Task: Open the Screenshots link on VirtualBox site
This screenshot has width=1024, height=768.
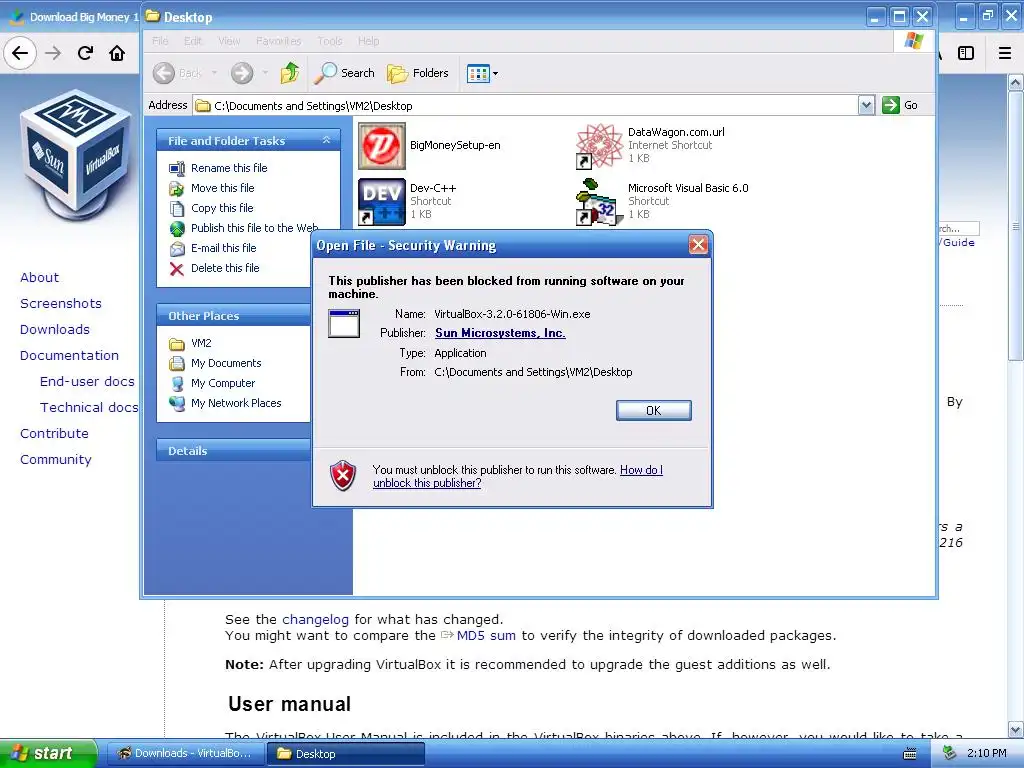Action: pyautogui.click(x=61, y=304)
